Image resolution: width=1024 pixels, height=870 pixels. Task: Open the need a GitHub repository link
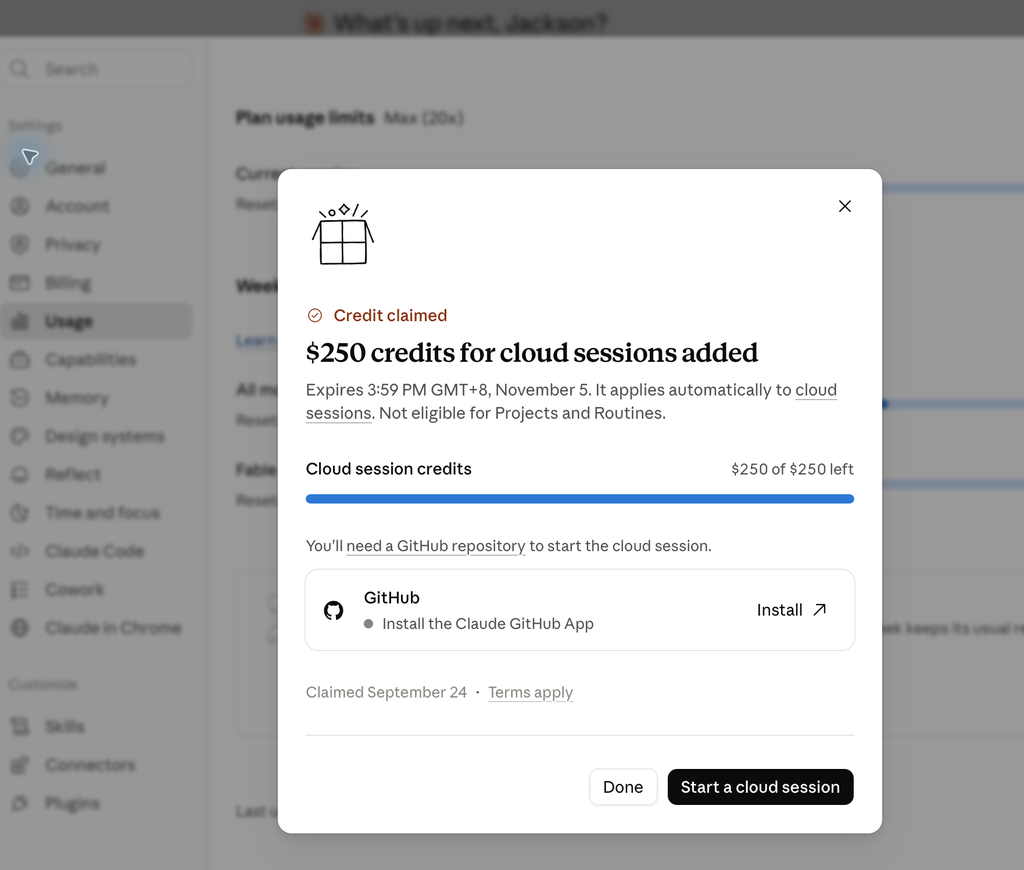436,546
